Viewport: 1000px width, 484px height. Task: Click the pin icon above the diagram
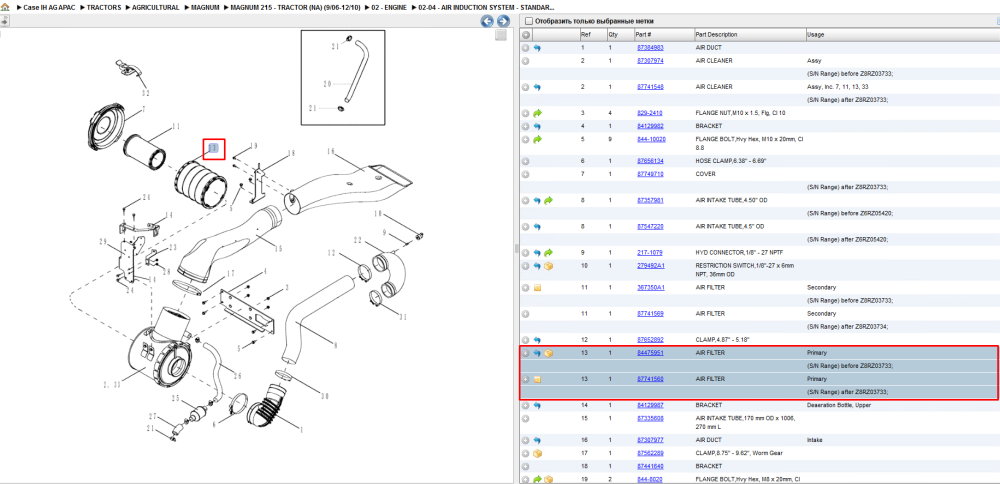4,21
